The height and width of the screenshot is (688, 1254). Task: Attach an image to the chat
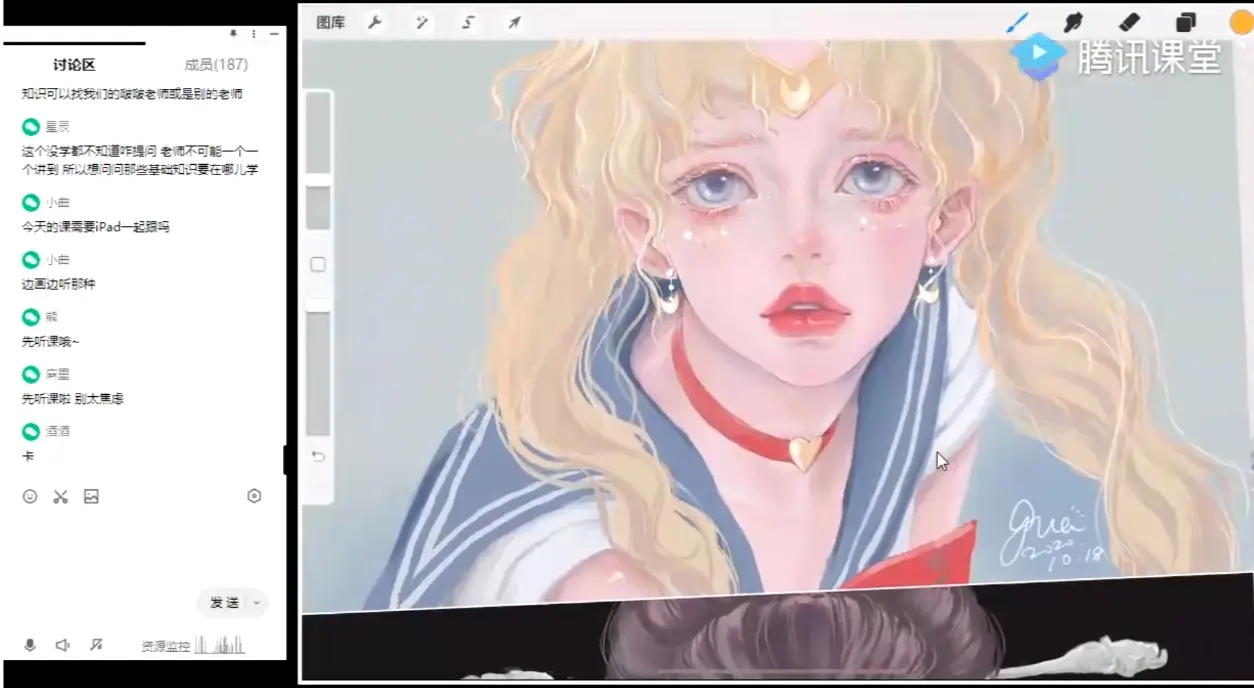(92, 496)
